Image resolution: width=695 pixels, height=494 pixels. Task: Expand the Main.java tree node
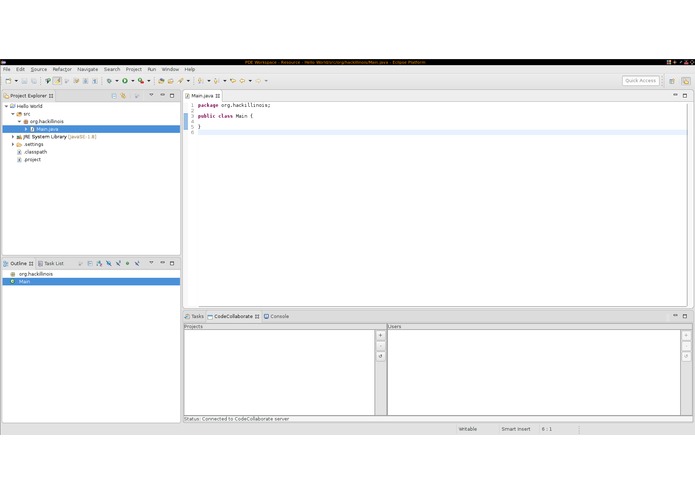pos(26,129)
